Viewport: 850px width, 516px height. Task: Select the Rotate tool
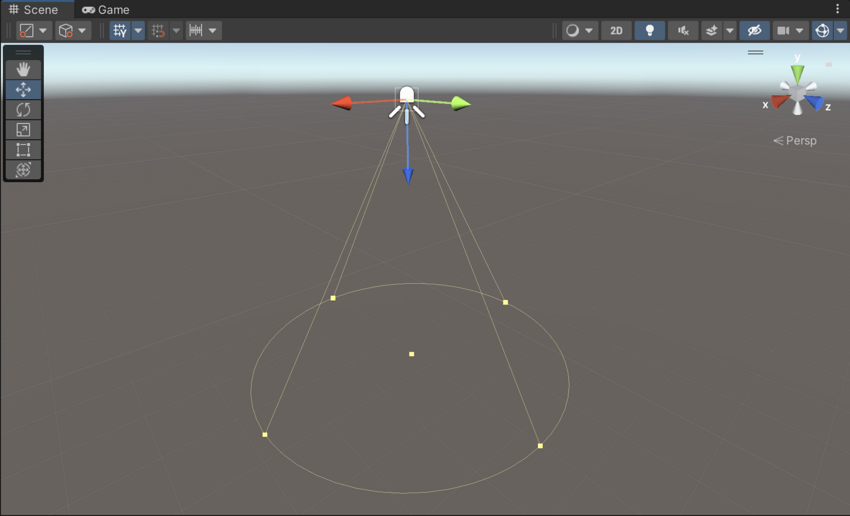(x=23, y=110)
